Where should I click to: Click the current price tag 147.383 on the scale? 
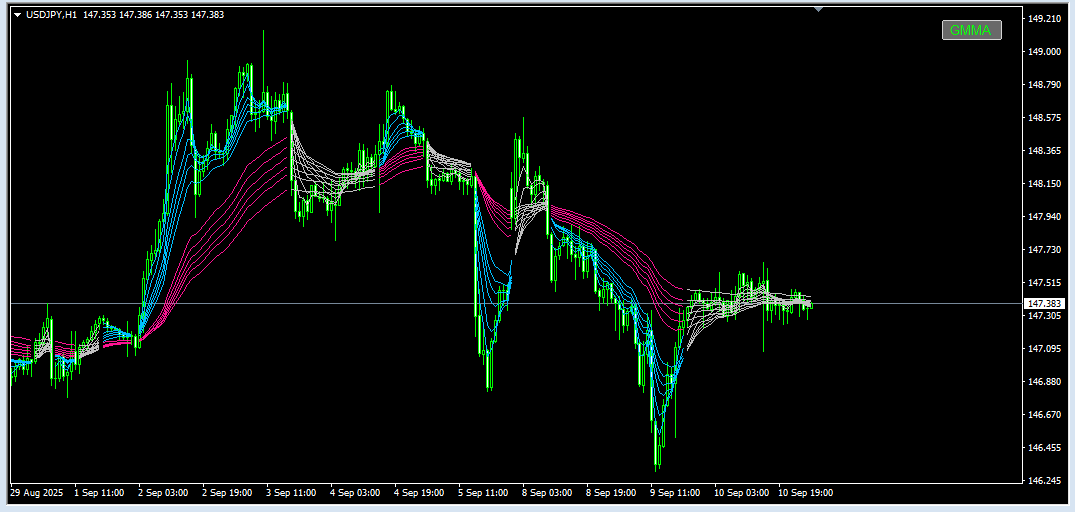pyautogui.click(x=1043, y=303)
